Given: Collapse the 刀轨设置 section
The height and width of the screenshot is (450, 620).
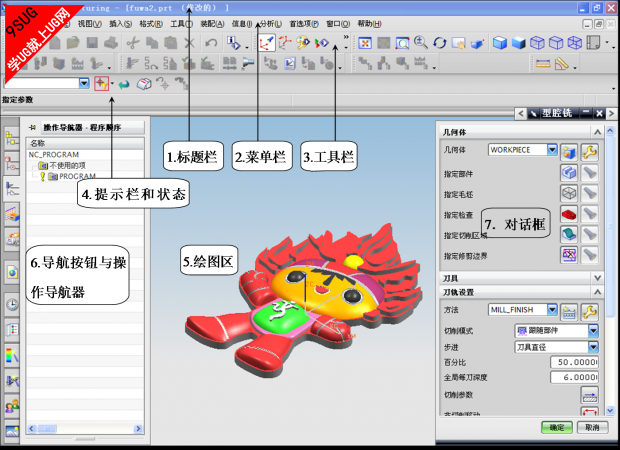Looking at the screenshot, I should pyautogui.click(x=597, y=292).
